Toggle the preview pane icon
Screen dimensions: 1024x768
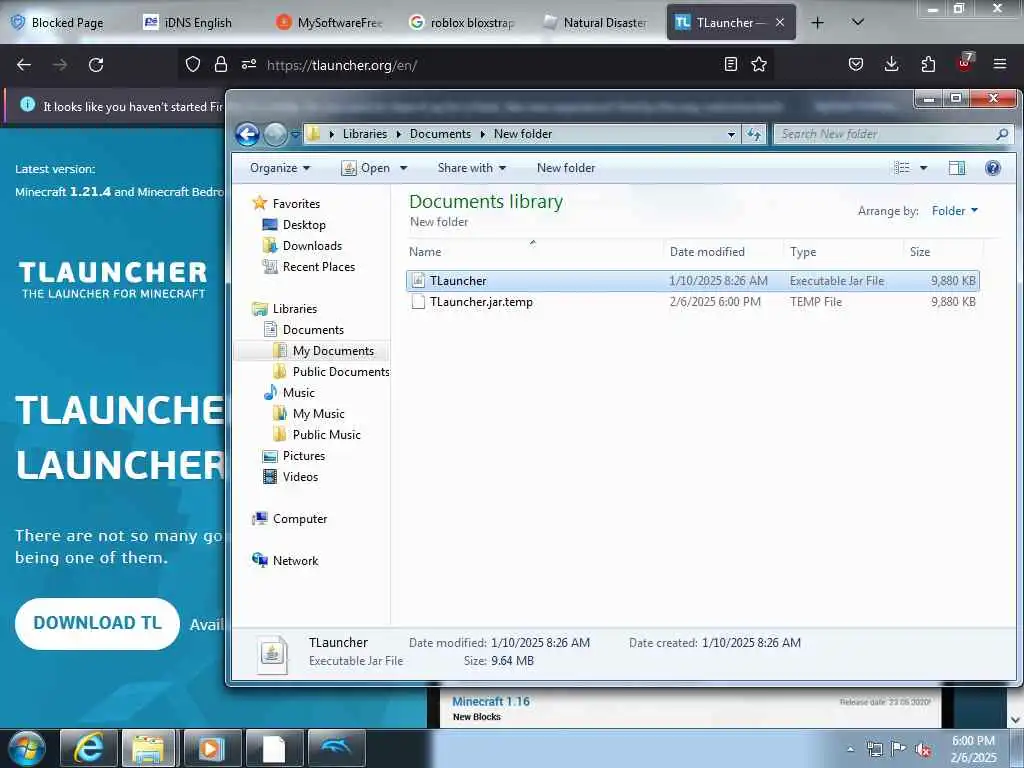tap(957, 168)
